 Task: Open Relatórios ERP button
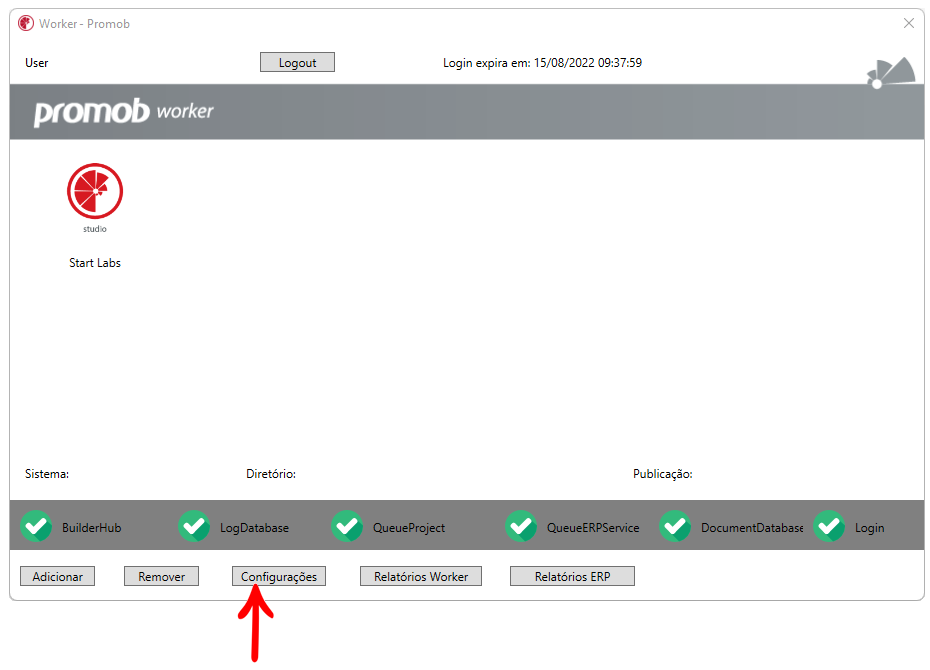click(x=572, y=576)
